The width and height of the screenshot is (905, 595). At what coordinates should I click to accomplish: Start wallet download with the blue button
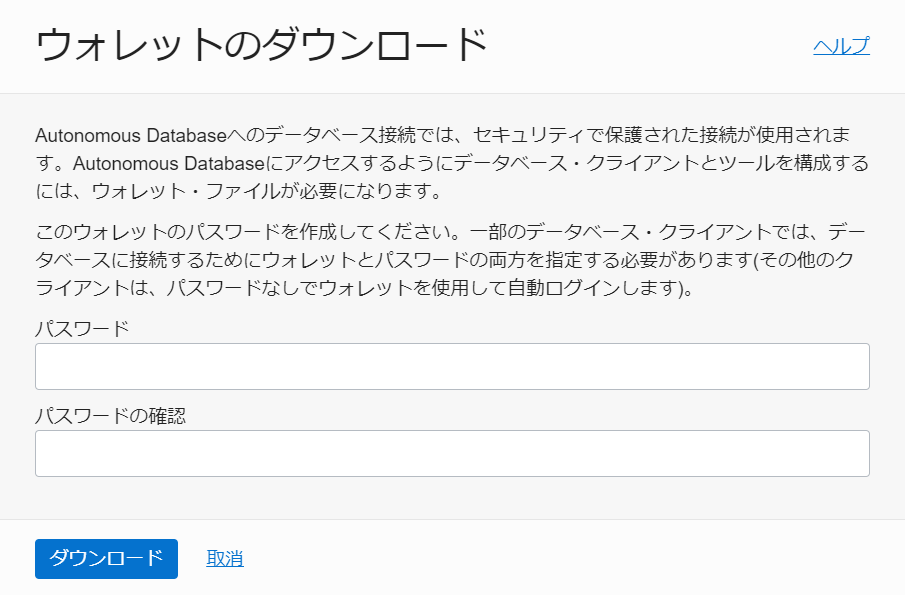(x=106, y=559)
